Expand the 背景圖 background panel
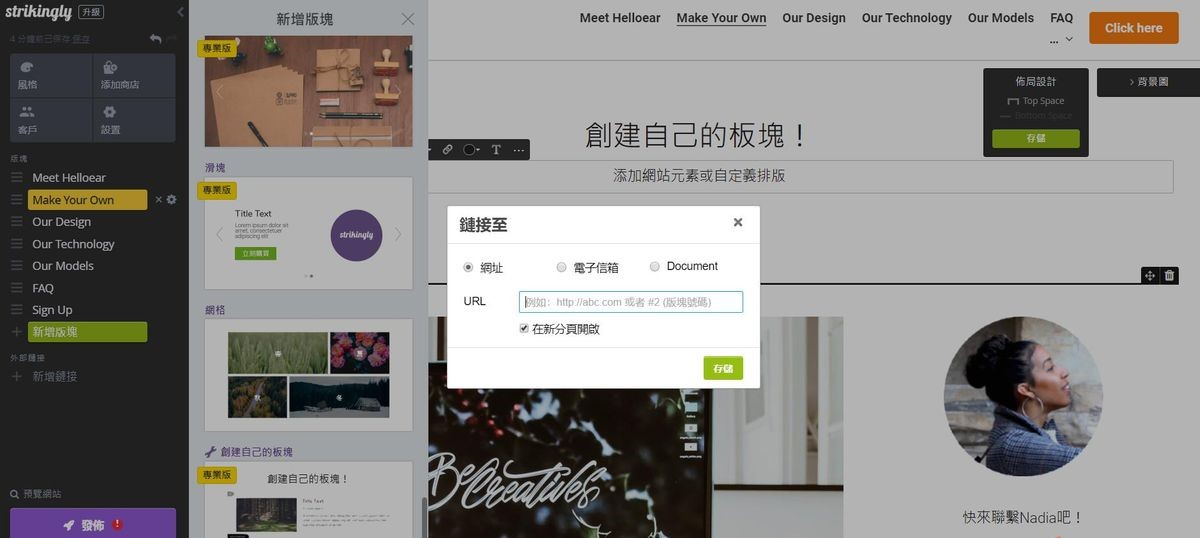Image resolution: width=1200 pixels, height=538 pixels. click(x=1148, y=82)
